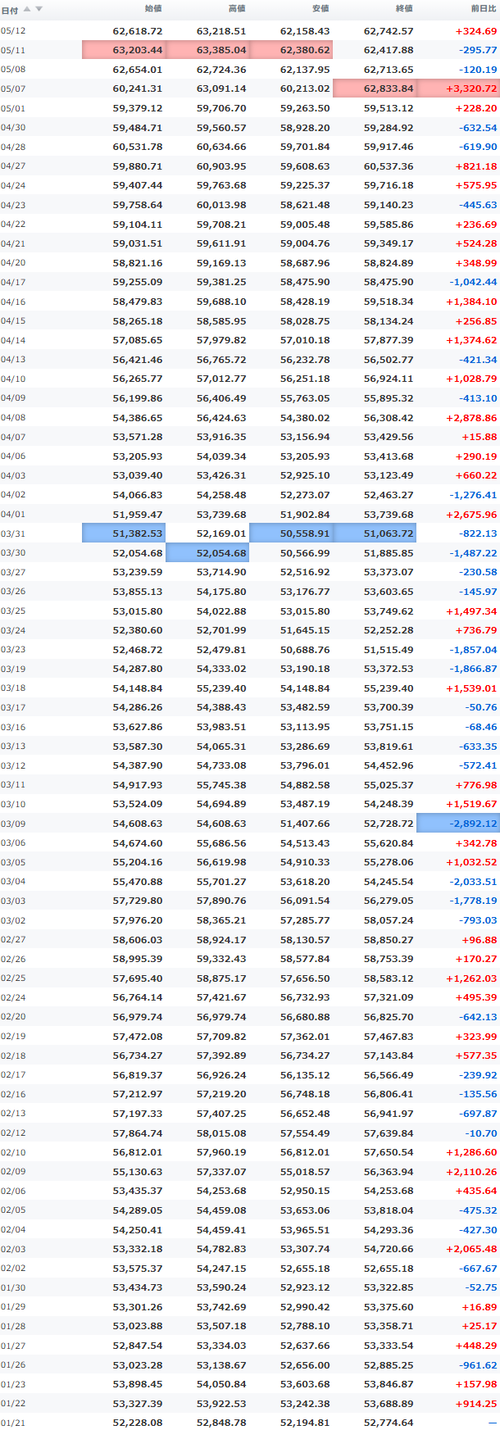500x1430 pixels.
Task: Select the highlighted high value 63,385.04
Action: pos(208,50)
